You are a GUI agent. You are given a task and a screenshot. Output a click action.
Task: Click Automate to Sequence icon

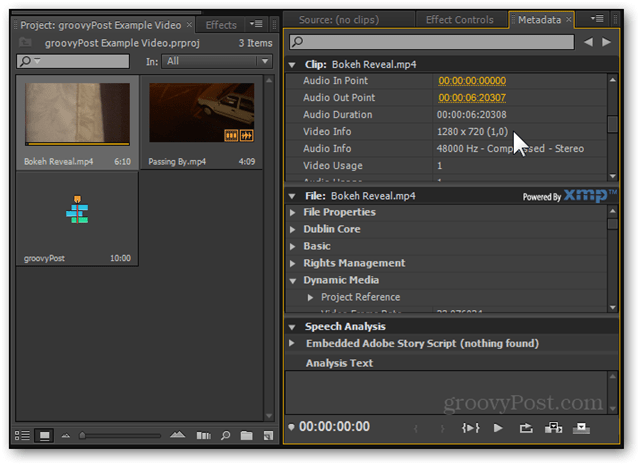pos(204,436)
